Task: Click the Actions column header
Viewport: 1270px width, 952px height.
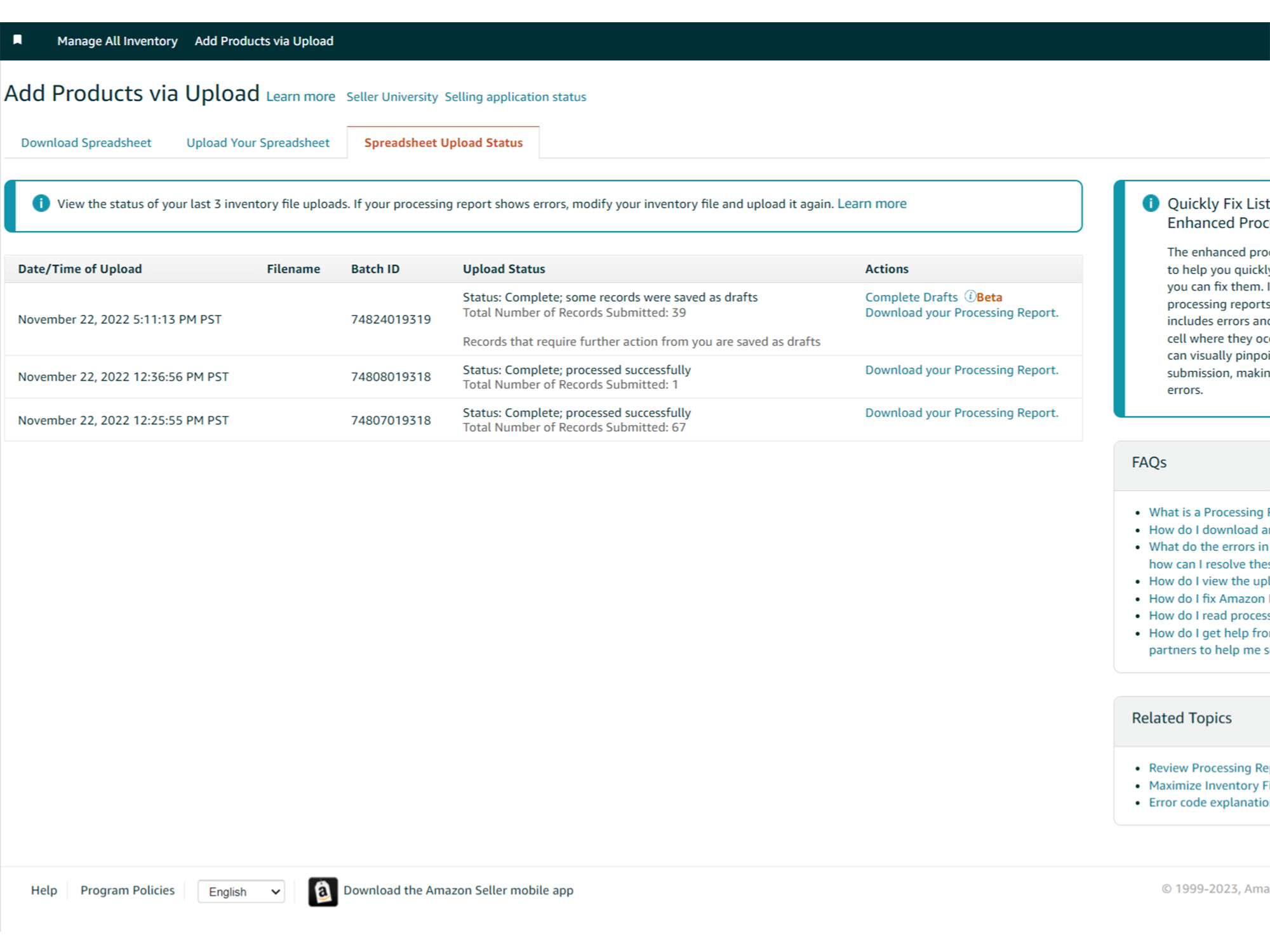Action: coord(886,268)
